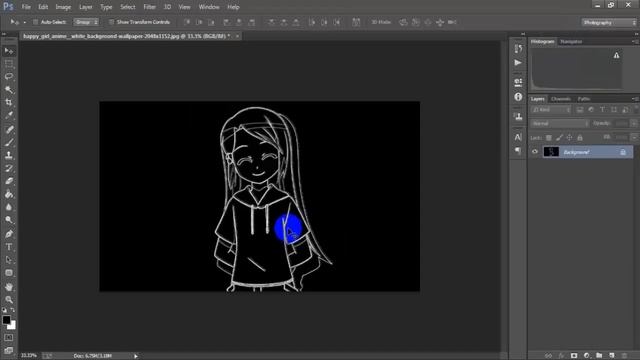This screenshot has height=360, width=640.
Task: Select the History Brush tool
Action: [x=9, y=168]
